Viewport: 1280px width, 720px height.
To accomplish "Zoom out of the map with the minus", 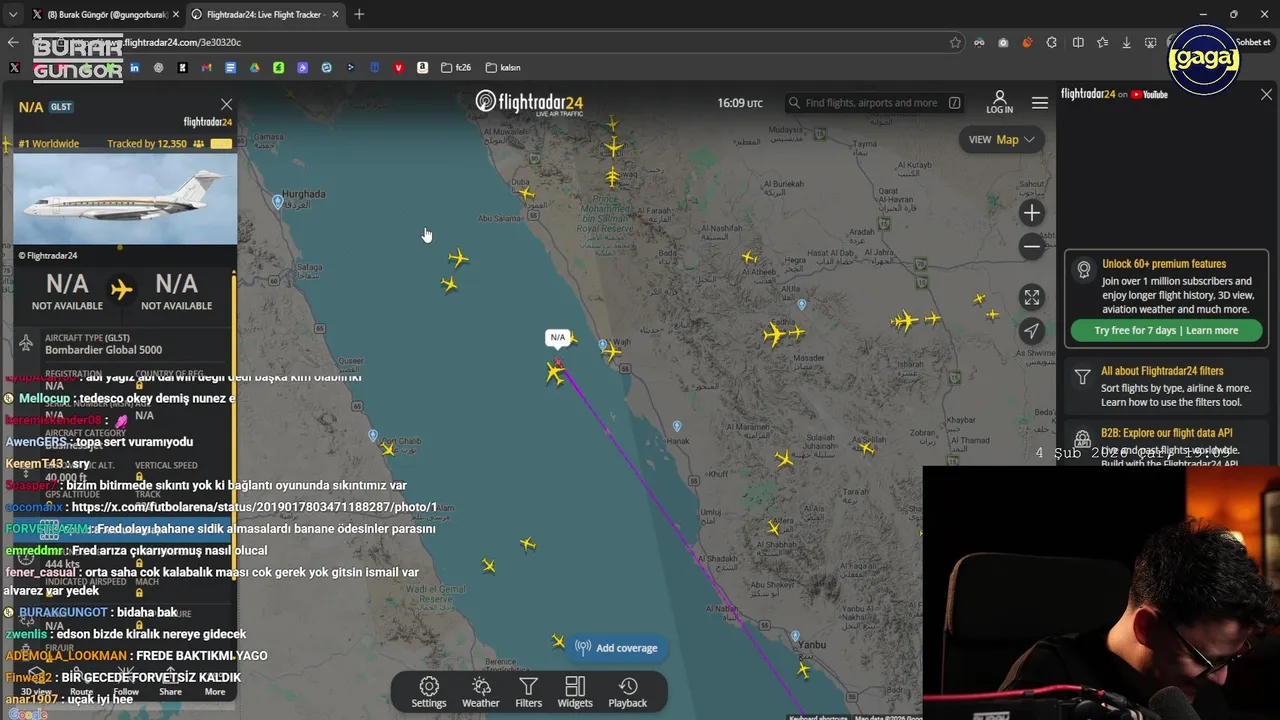I will [x=1032, y=247].
